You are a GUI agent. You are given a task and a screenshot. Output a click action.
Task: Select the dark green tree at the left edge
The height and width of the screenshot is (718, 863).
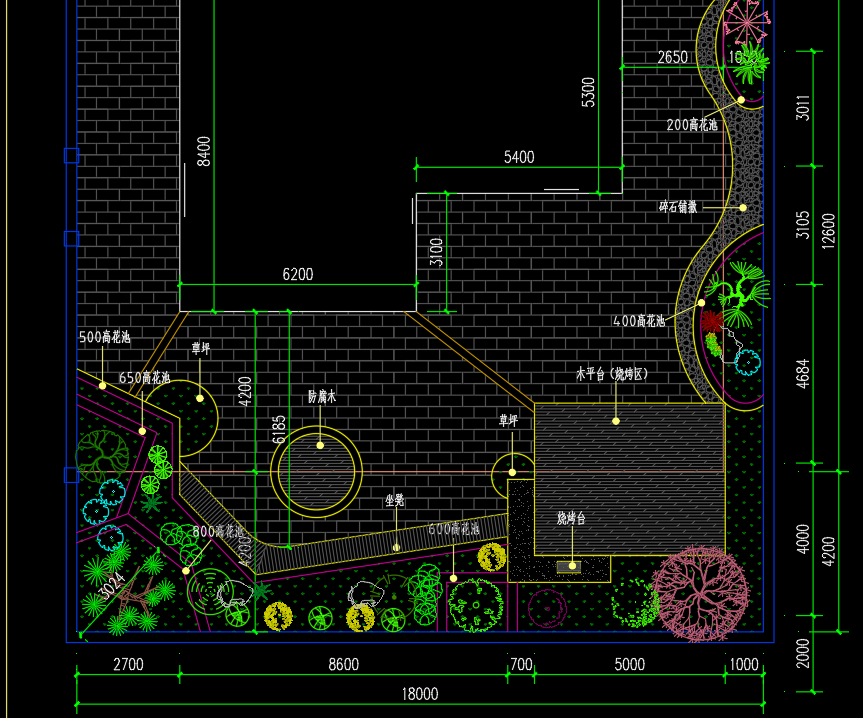click(x=102, y=456)
